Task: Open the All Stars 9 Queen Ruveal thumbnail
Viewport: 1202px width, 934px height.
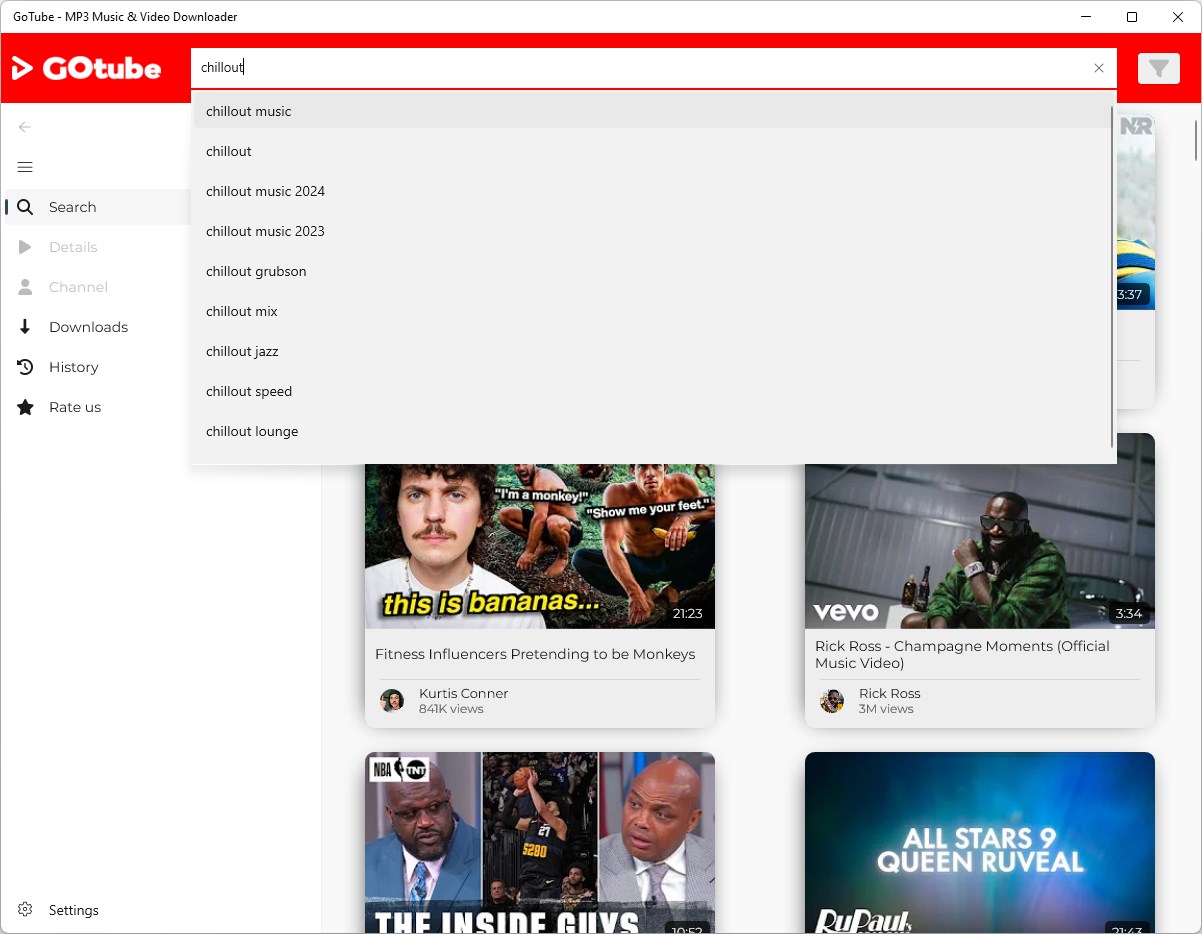Action: pos(980,843)
